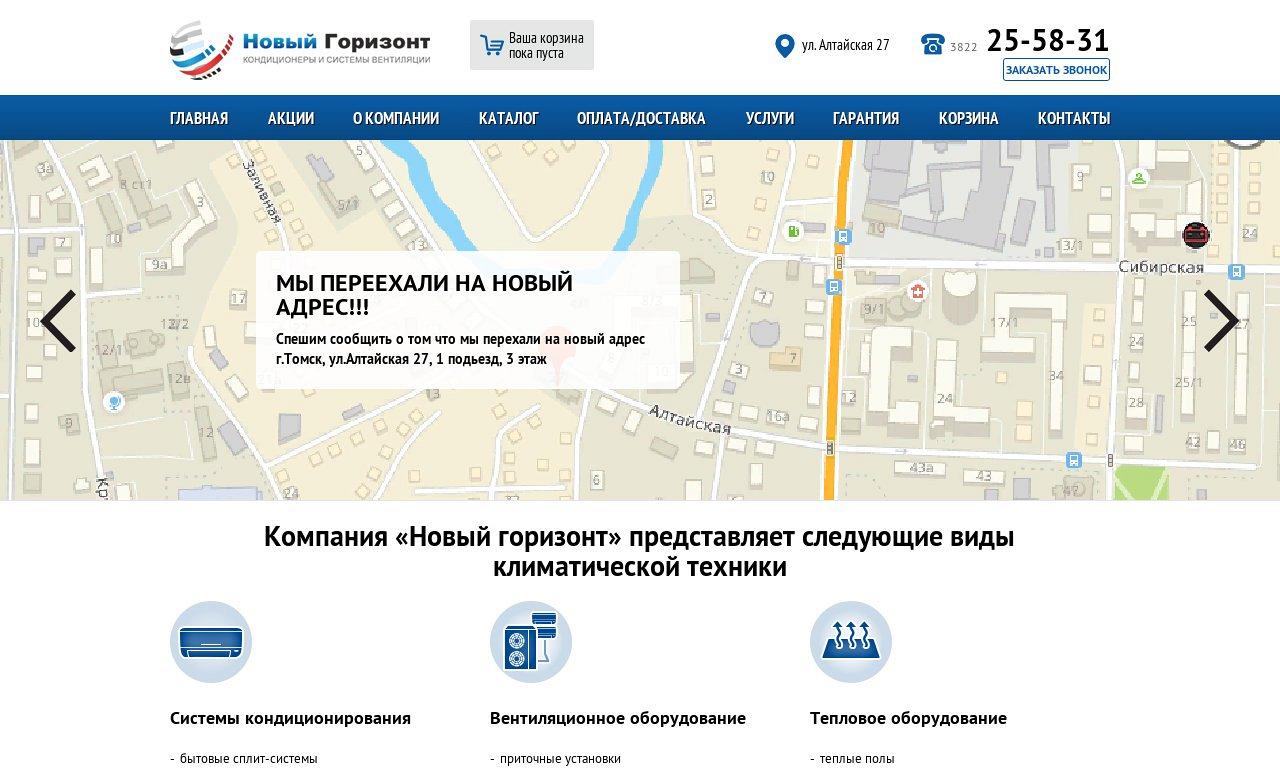This screenshot has height=768, width=1280.
Task: Select the air conditioner category icon
Action: pyautogui.click(x=211, y=642)
